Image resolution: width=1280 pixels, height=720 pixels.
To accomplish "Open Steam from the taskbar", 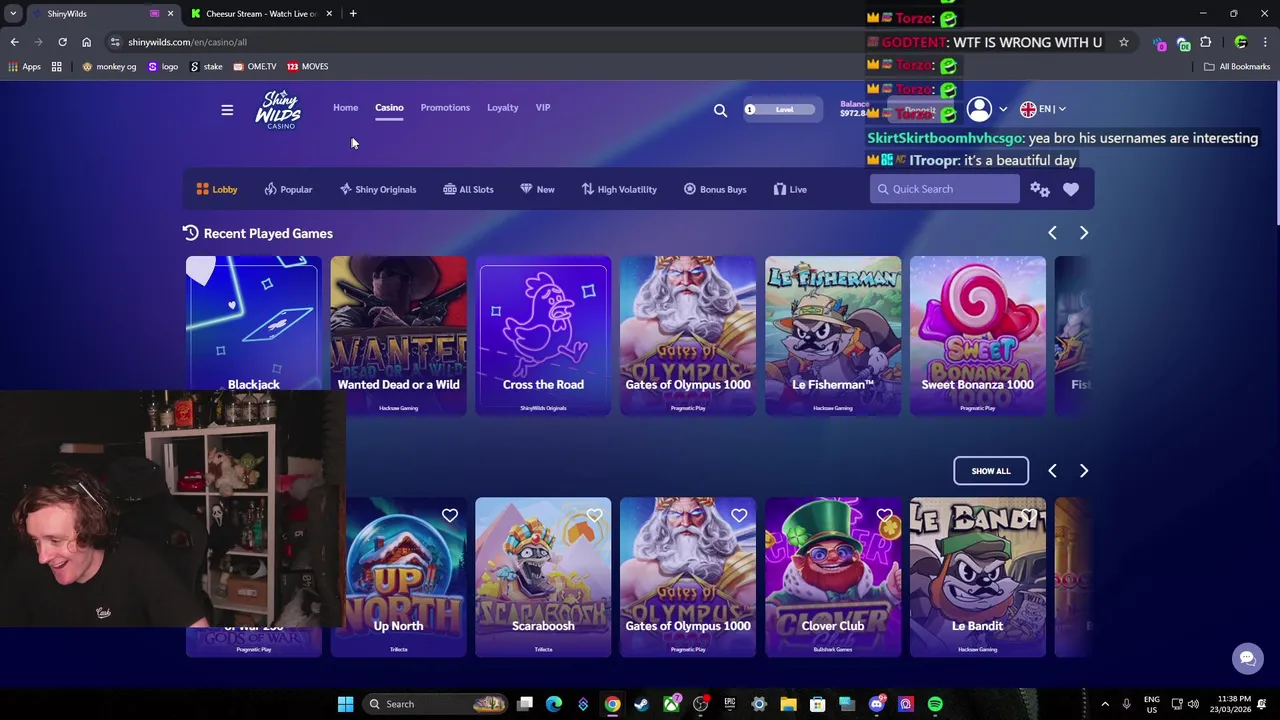I will (641, 704).
